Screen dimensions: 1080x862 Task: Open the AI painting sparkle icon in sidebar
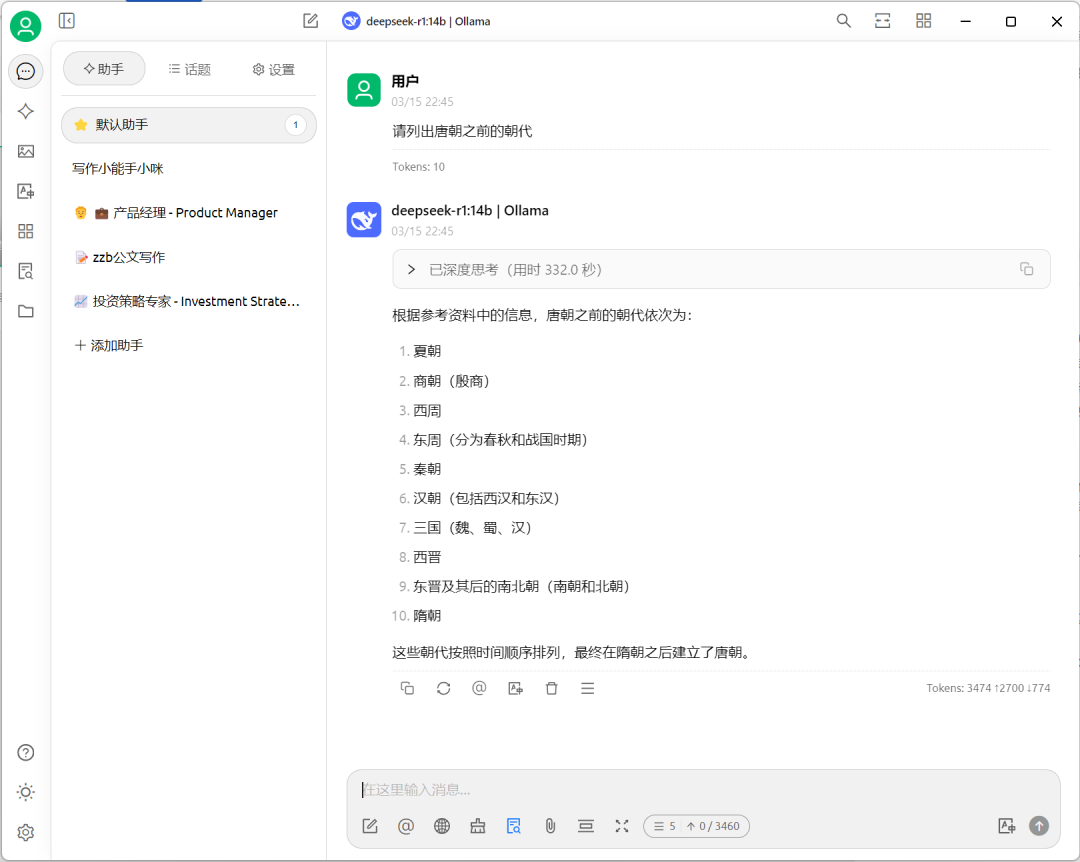pyautogui.click(x=25, y=111)
